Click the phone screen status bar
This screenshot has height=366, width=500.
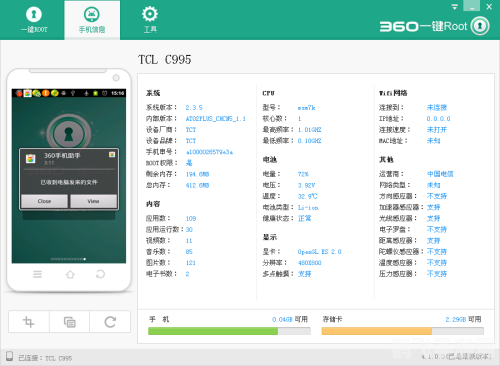pyautogui.click(x=69, y=93)
